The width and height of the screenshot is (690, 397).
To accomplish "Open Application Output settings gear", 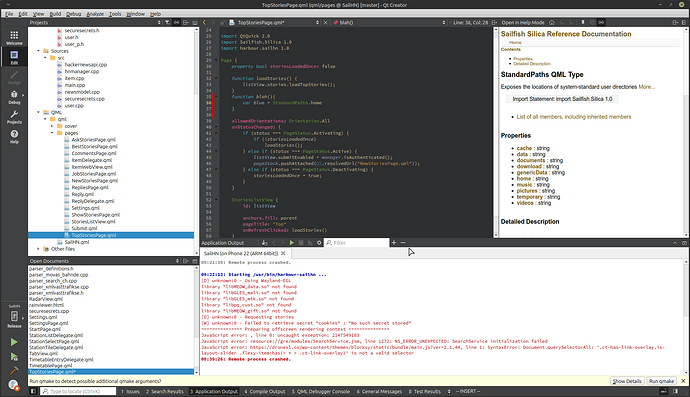I will click(319, 243).
